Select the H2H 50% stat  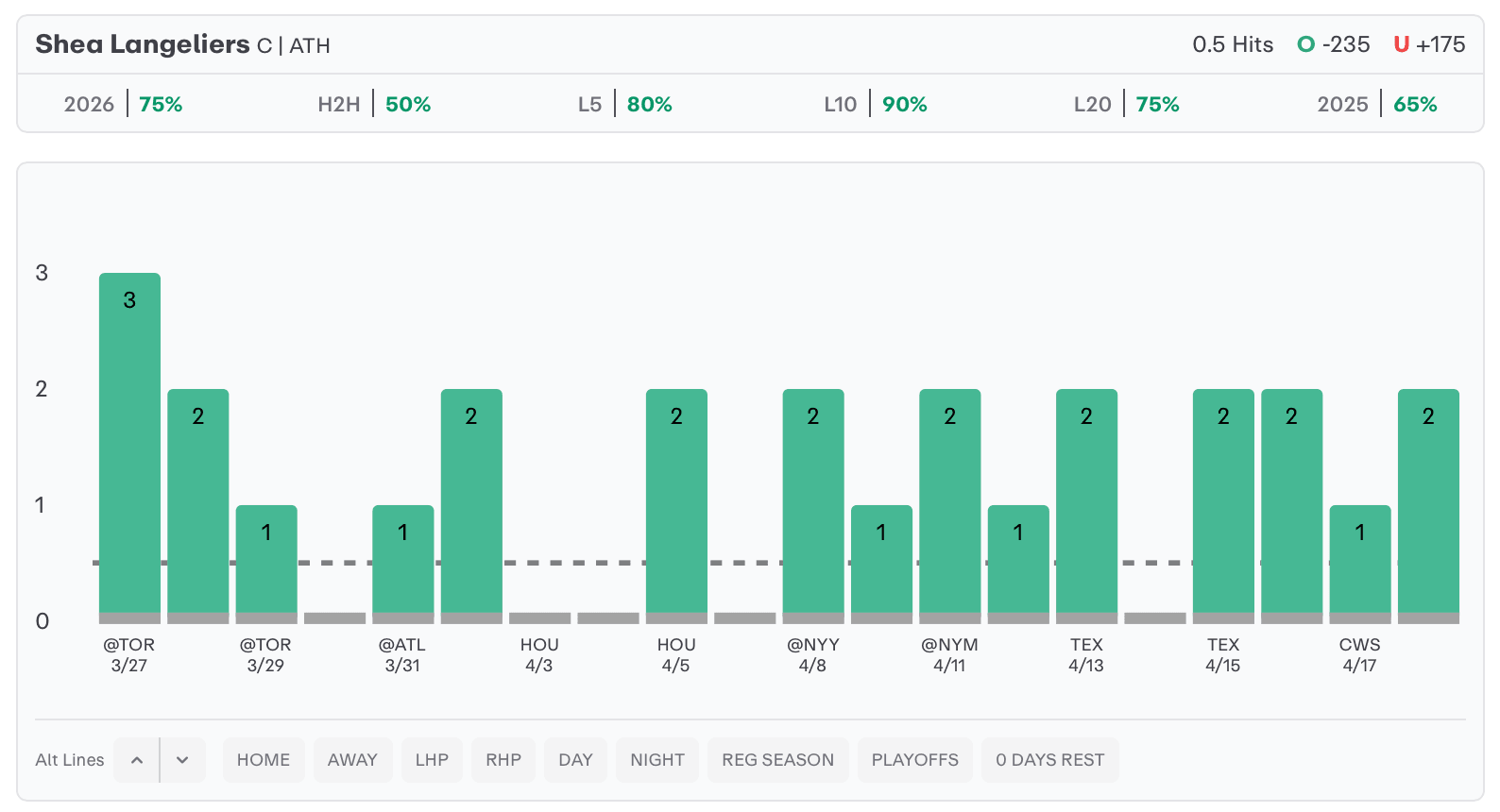[x=374, y=104]
